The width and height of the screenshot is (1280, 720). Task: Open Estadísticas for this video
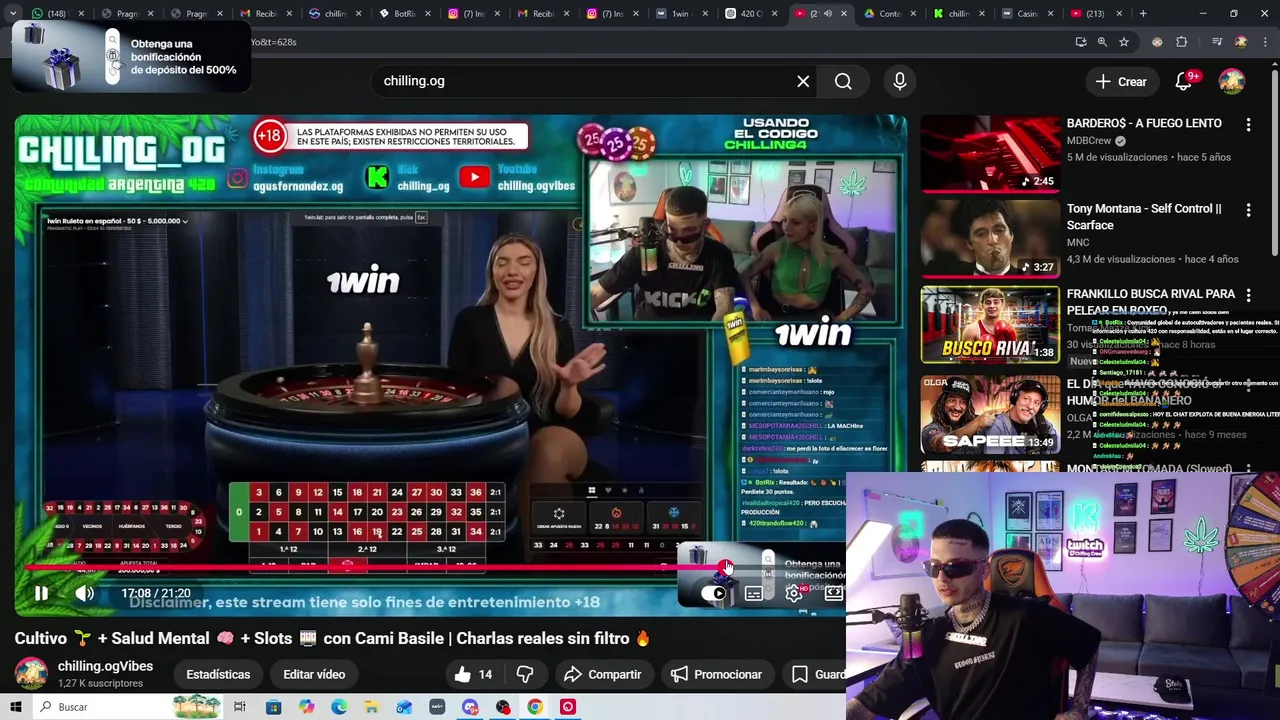[x=218, y=674]
